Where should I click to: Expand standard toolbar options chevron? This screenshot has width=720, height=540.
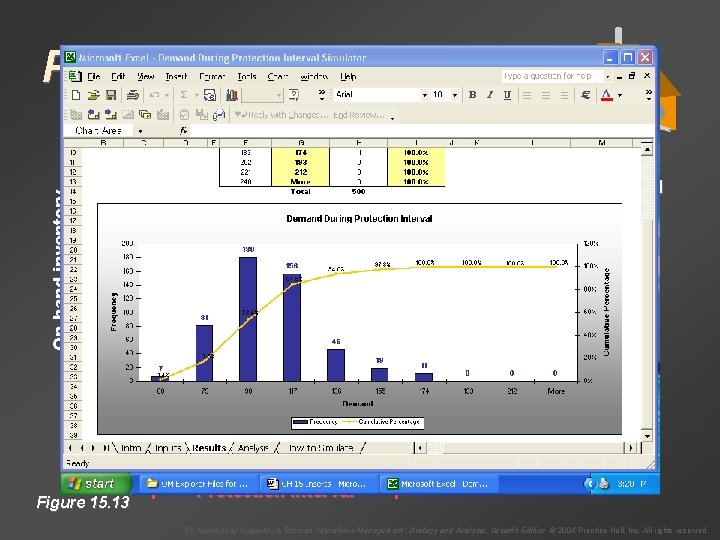[x=321, y=95]
